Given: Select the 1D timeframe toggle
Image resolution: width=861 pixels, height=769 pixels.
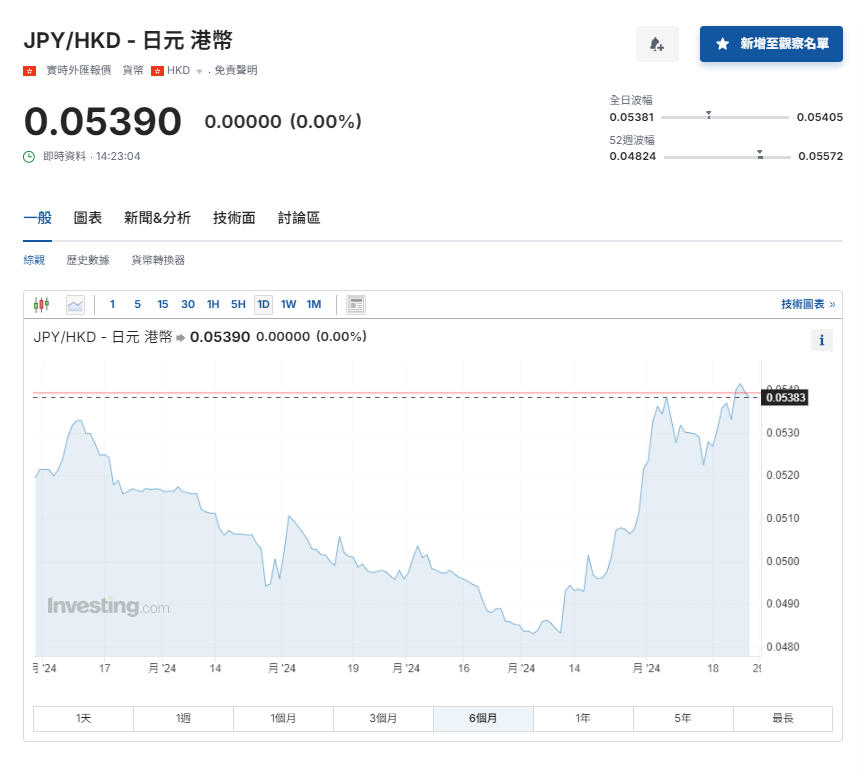Looking at the screenshot, I should (x=262, y=304).
